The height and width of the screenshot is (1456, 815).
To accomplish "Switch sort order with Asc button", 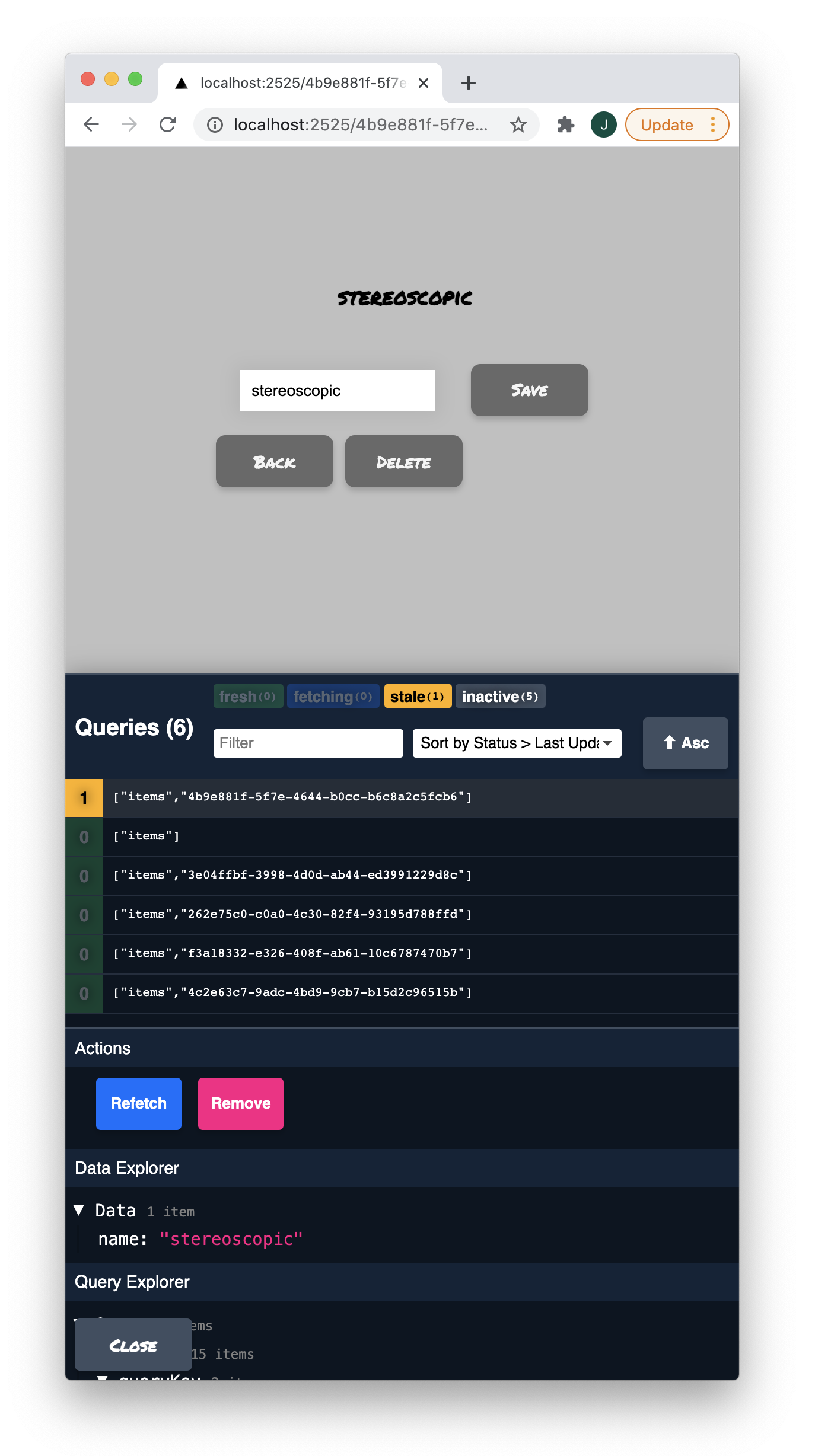I will (686, 743).
